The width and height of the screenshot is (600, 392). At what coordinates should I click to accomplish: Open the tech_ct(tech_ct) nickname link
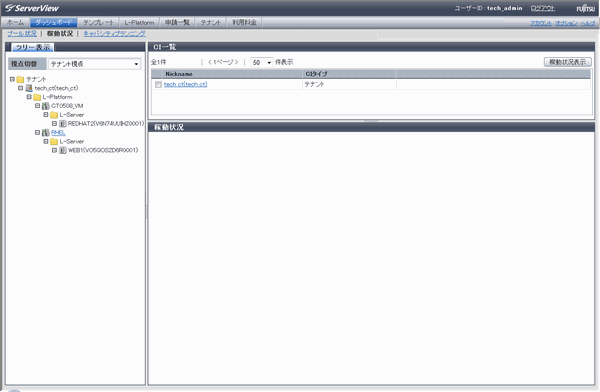[185, 84]
